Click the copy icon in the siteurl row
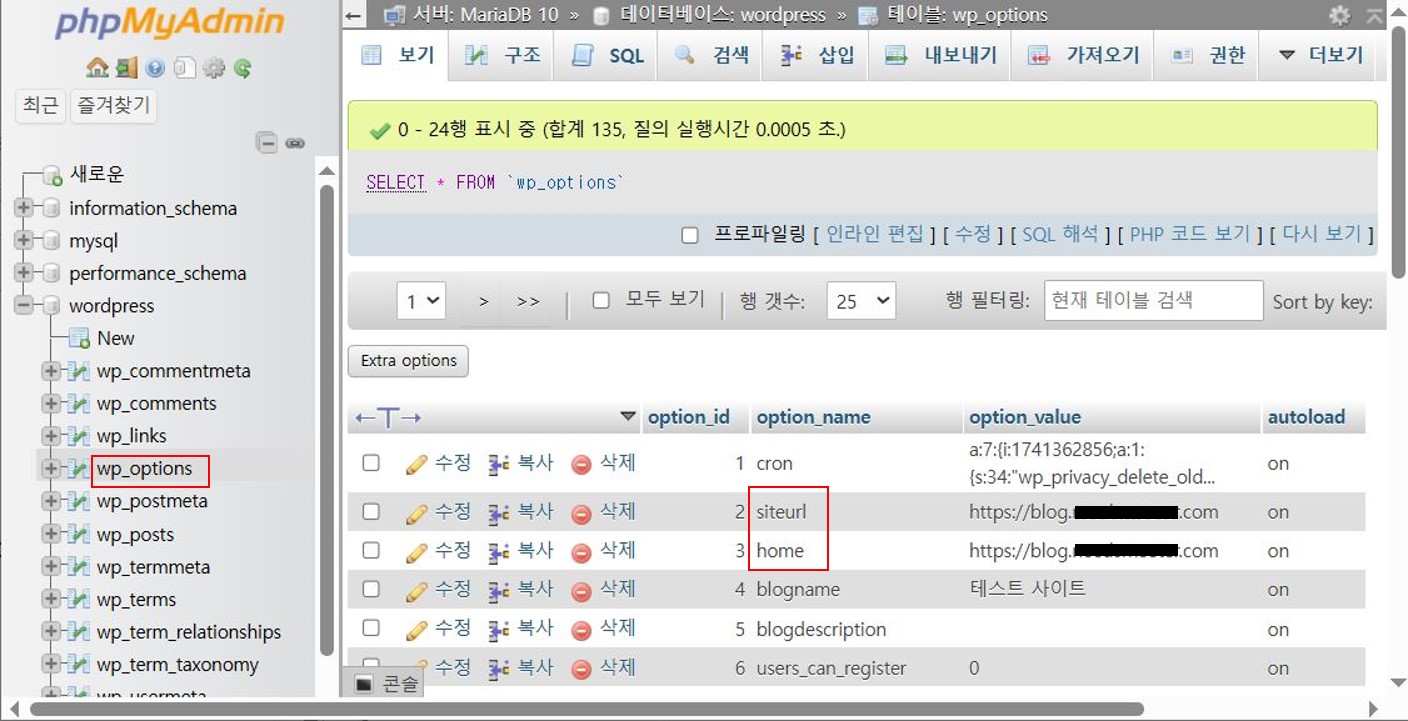The image size is (1408, 721). pos(499,513)
